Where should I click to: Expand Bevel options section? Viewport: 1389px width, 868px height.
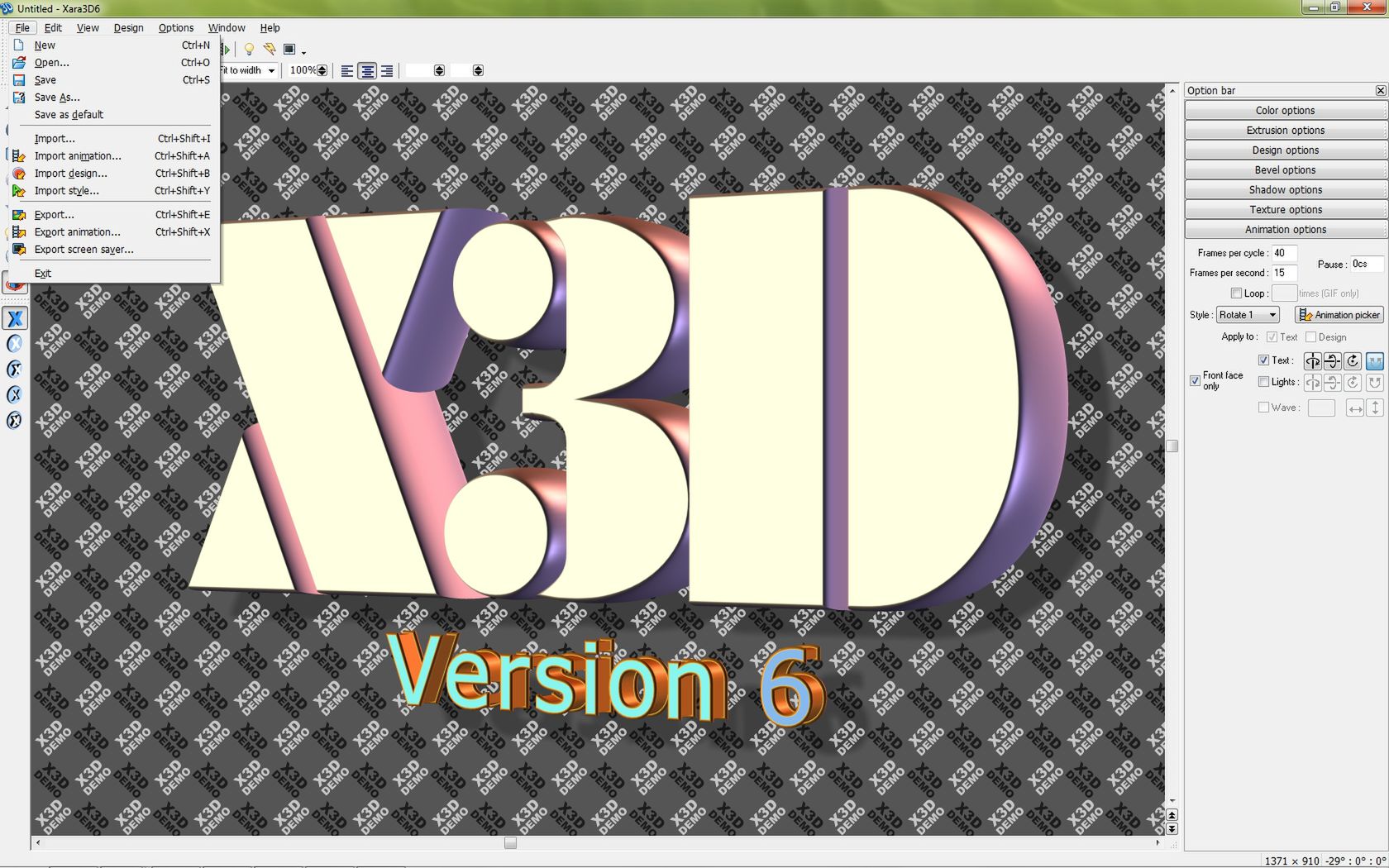point(1286,170)
